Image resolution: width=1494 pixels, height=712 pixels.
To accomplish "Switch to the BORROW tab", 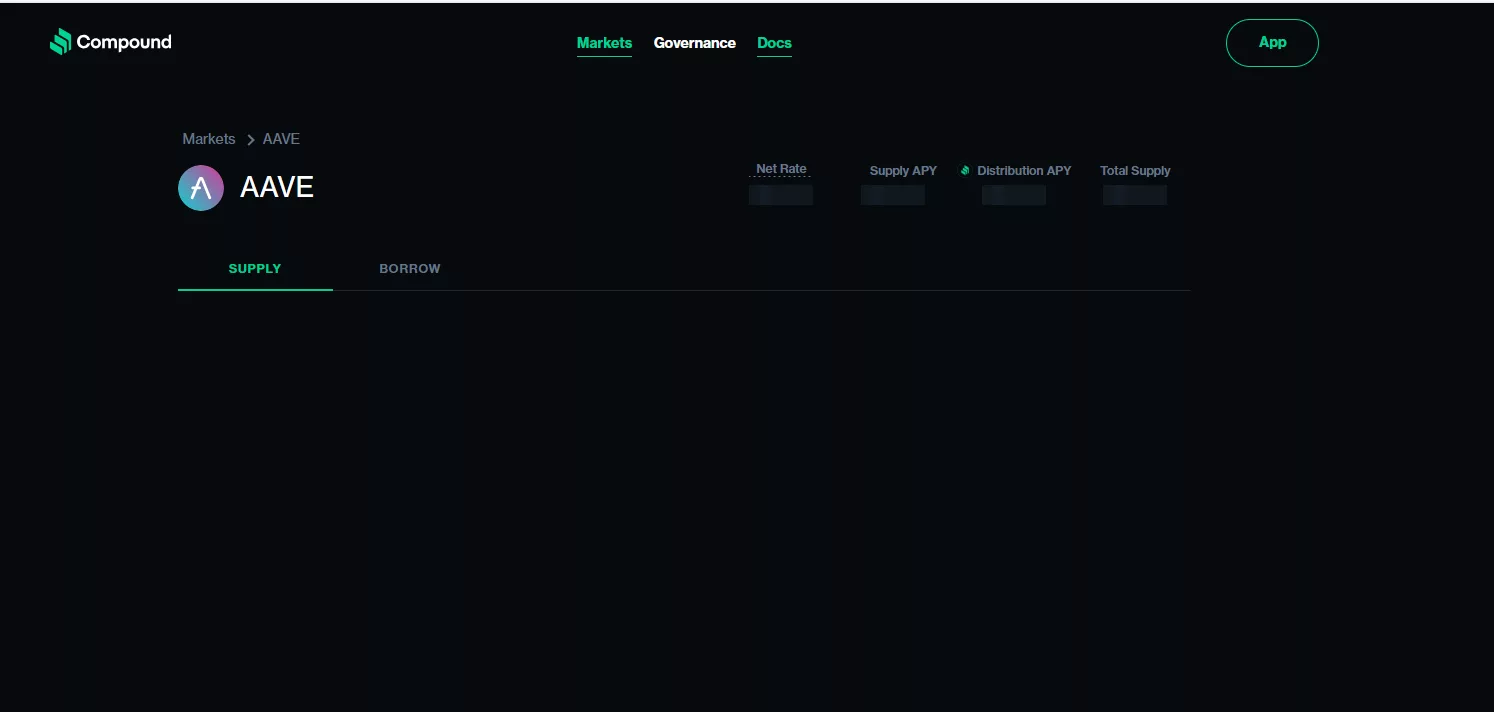I will (410, 268).
